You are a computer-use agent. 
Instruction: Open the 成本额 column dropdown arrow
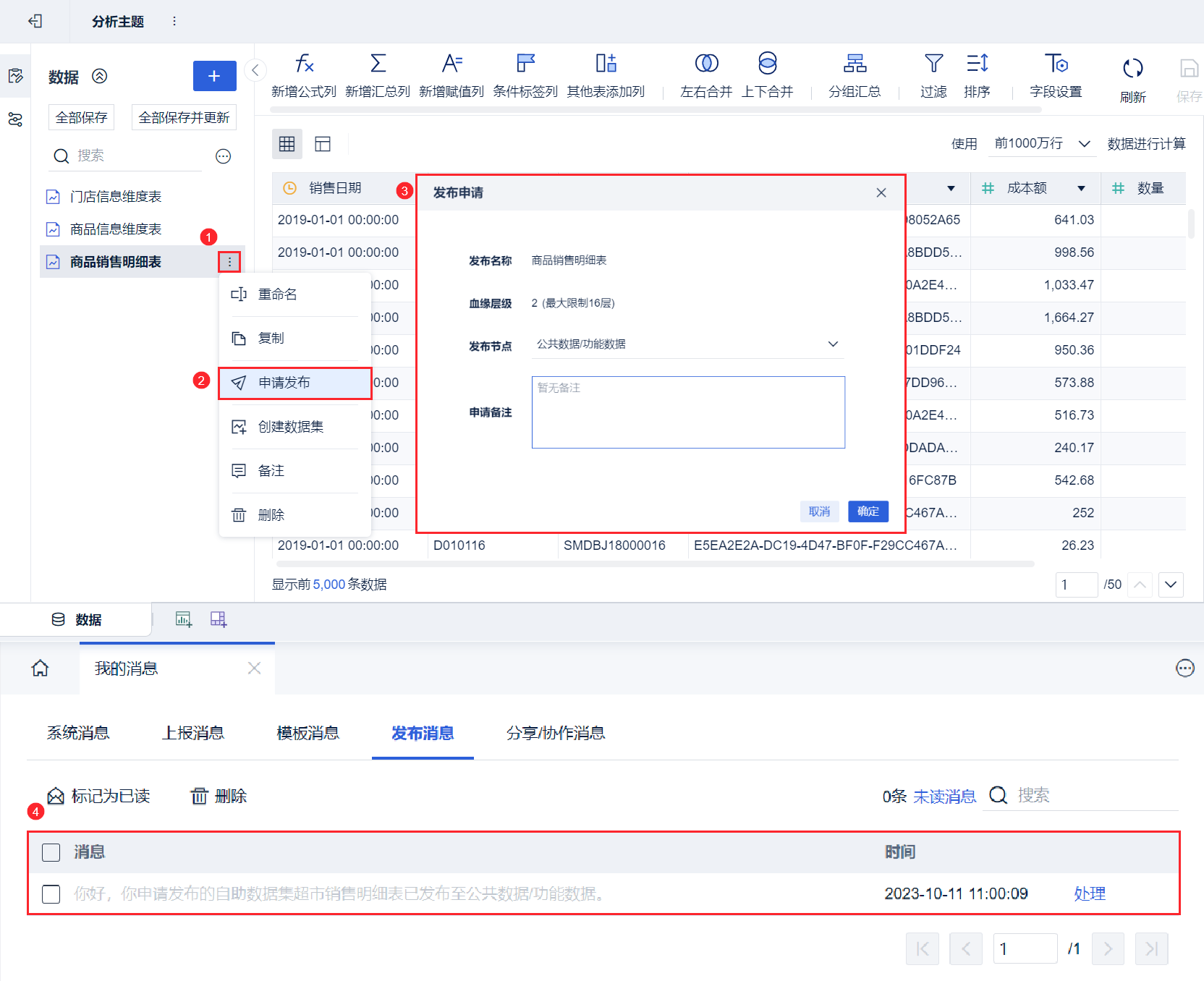tap(1081, 189)
